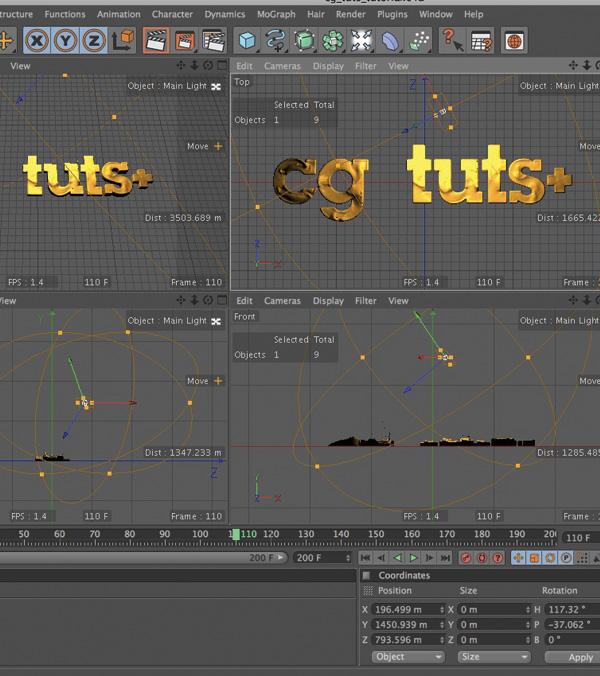Toggle rotation keyframe recording
Image resolution: width=600 pixels, height=676 pixels.
click(x=550, y=558)
